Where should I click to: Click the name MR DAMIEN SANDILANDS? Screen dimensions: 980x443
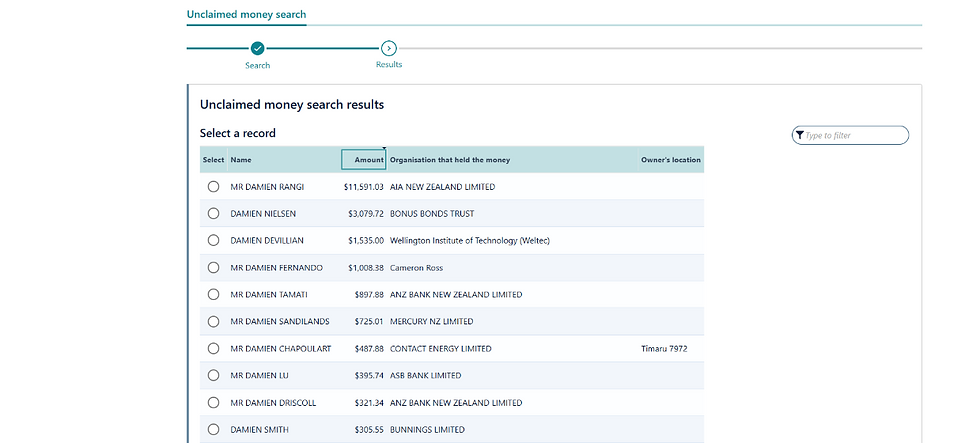tap(280, 322)
